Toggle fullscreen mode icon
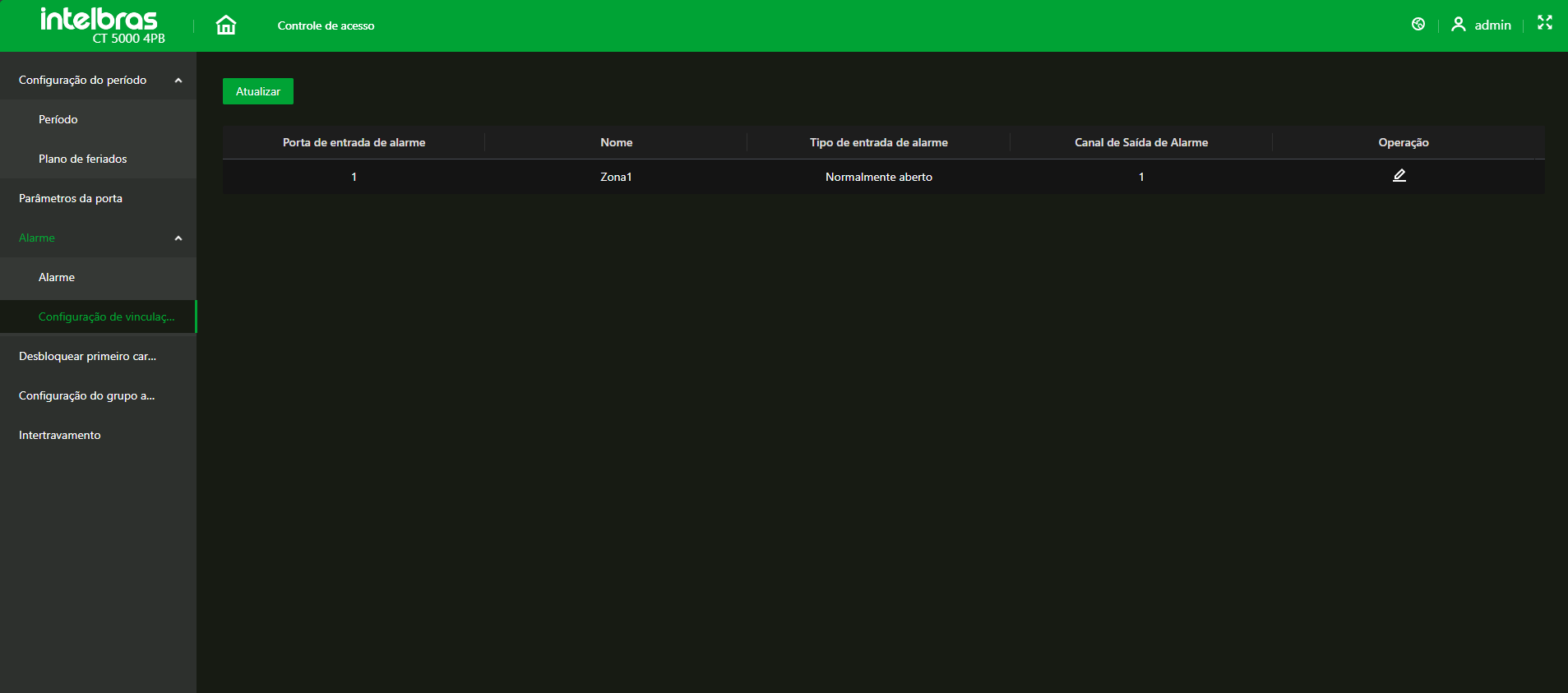Viewport: 1568px width, 693px height. tap(1544, 23)
